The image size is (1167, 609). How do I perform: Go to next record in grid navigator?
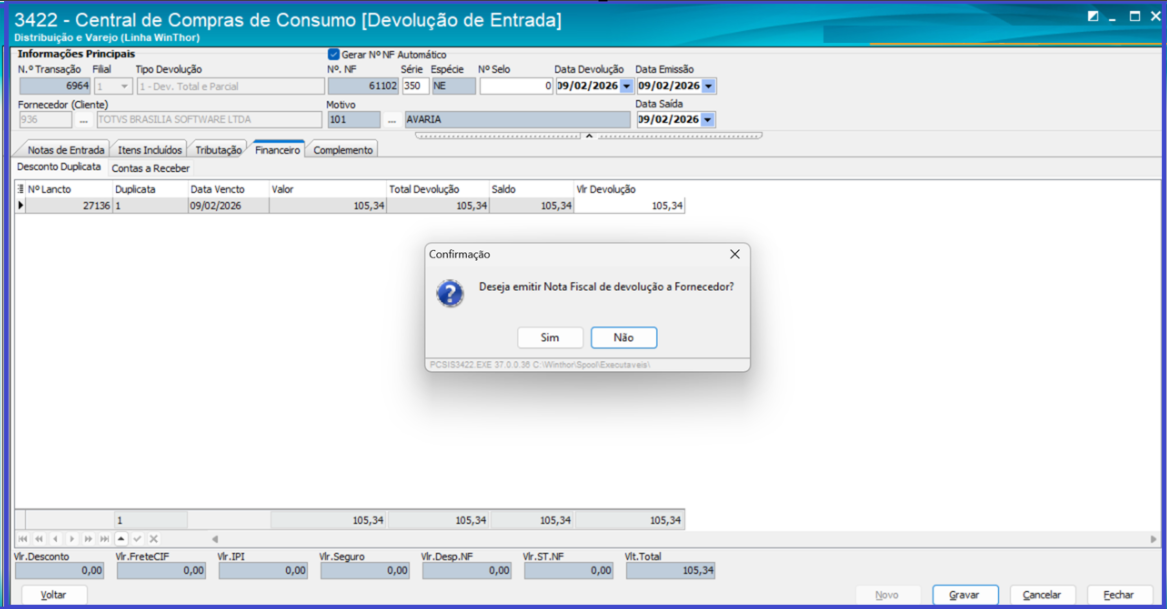pos(72,538)
